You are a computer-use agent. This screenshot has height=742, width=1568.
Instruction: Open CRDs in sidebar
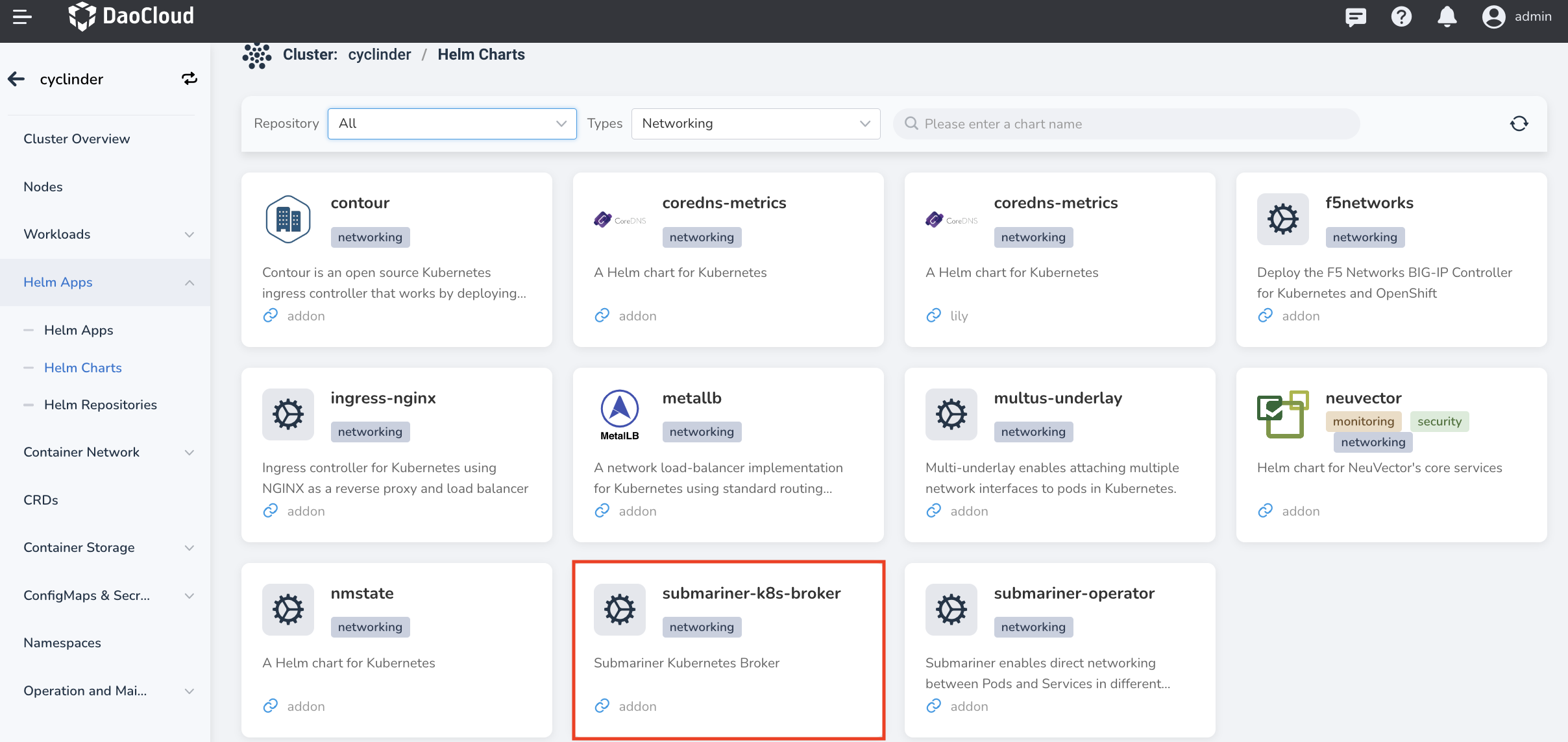(x=41, y=500)
